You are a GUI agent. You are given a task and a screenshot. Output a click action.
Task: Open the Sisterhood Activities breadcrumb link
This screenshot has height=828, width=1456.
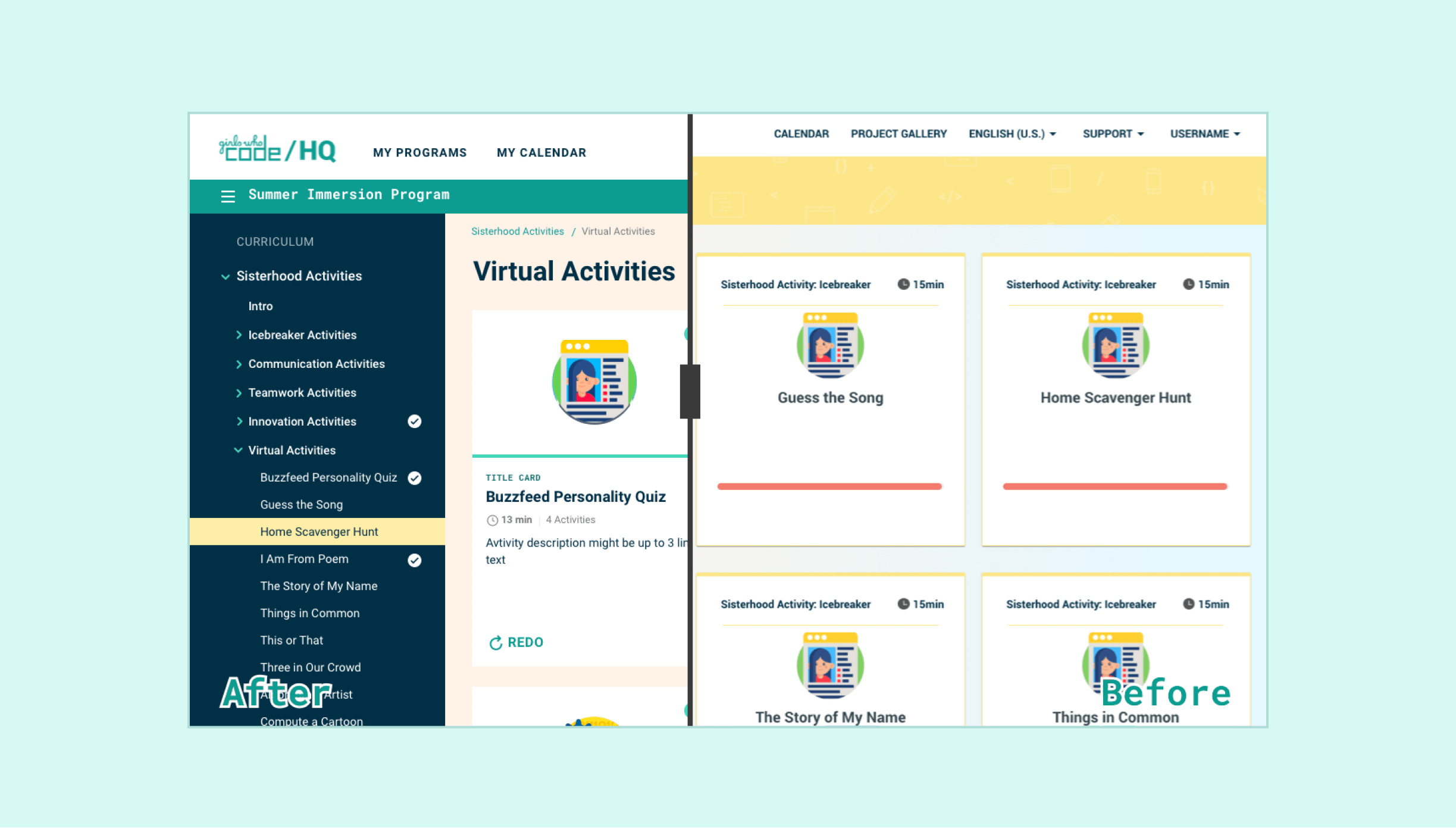pos(517,231)
